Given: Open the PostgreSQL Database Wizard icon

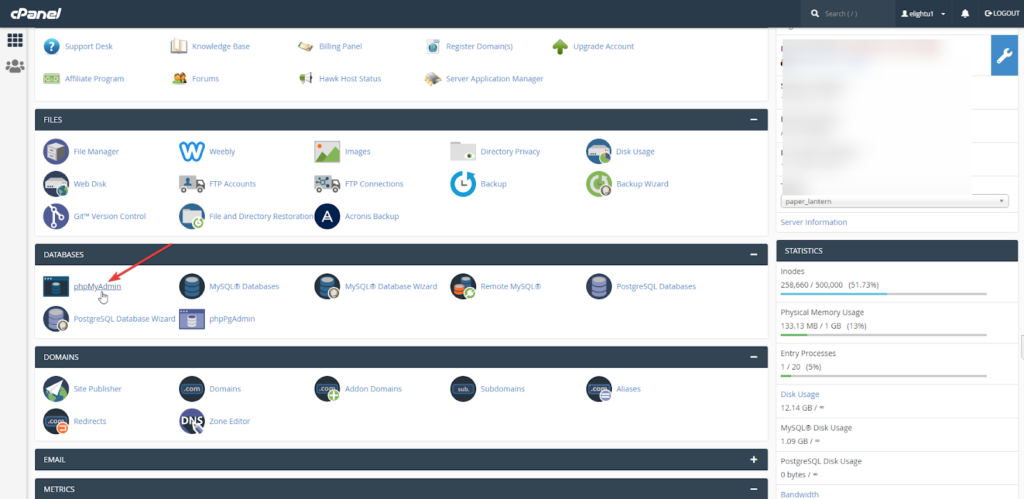Looking at the screenshot, I should [x=56, y=319].
